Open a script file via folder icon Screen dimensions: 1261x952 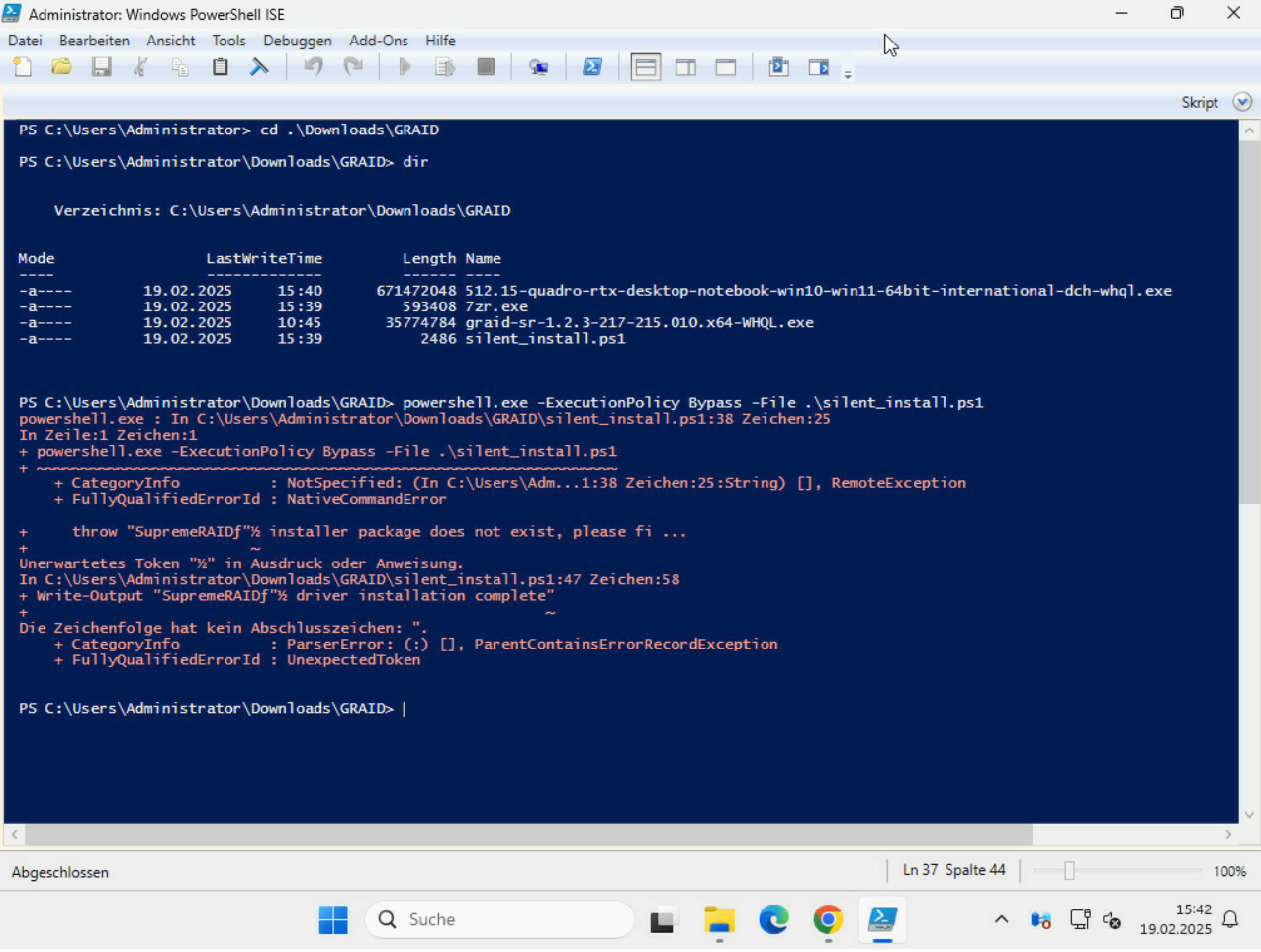pyautogui.click(x=61, y=67)
